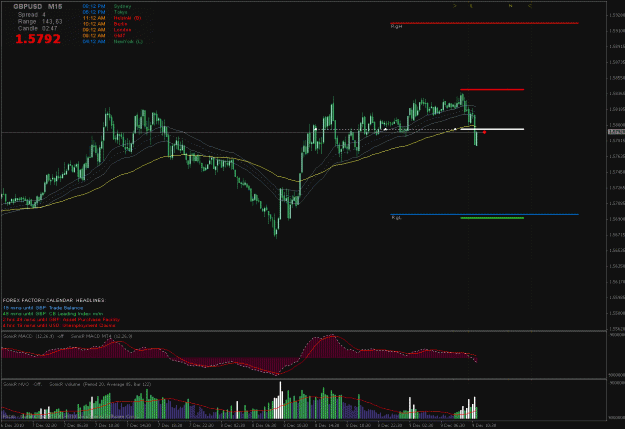The image size is (625, 429).
Task: Click the current price tag on price axis
Action: coord(616,132)
